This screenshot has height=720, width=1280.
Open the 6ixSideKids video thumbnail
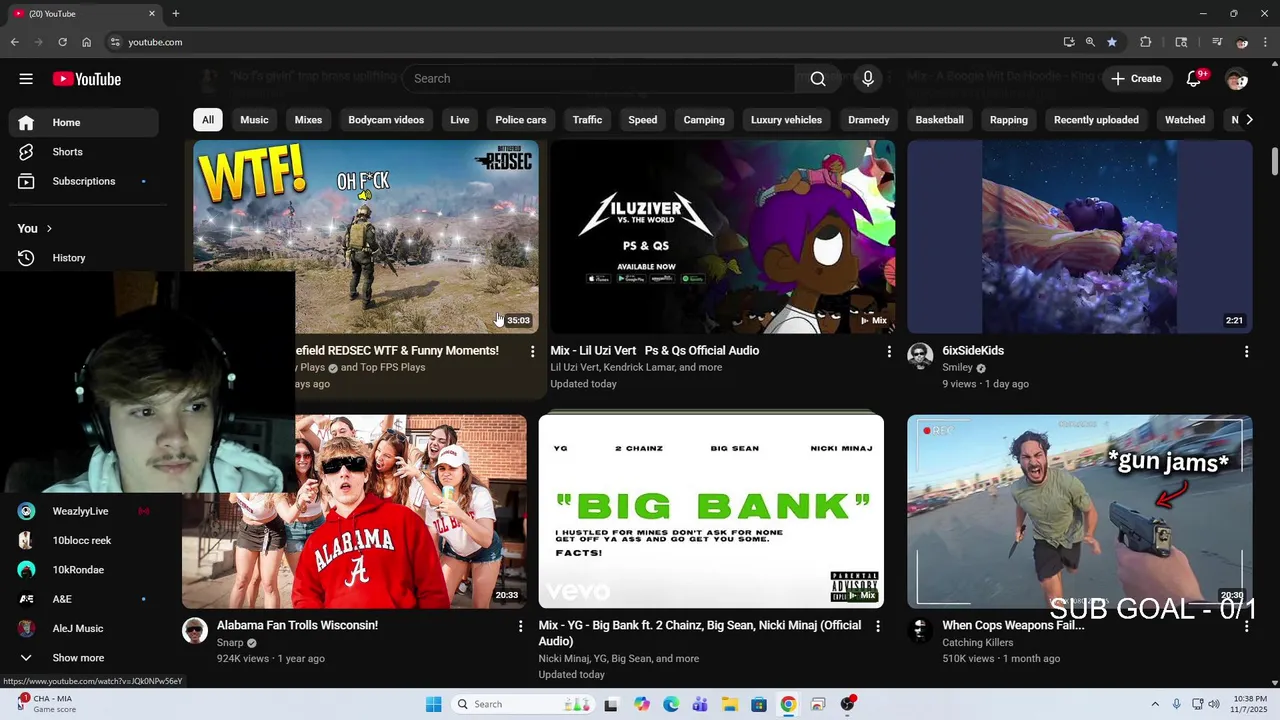click(1080, 237)
